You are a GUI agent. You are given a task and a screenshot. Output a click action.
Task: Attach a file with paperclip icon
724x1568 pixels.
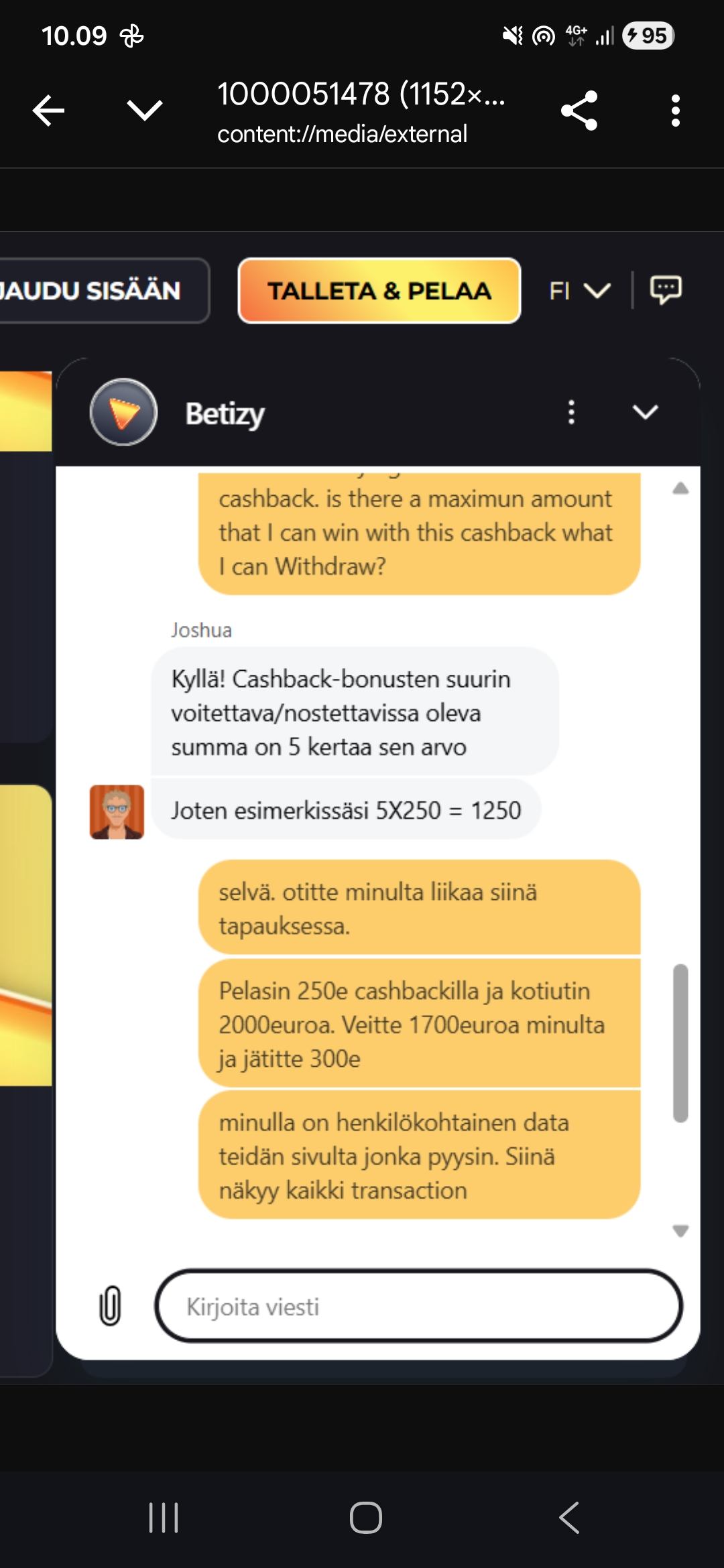pyautogui.click(x=111, y=1306)
